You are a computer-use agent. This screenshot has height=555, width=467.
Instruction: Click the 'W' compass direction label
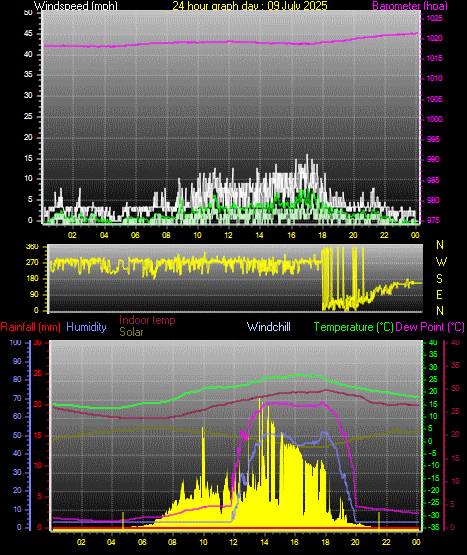[441, 262]
